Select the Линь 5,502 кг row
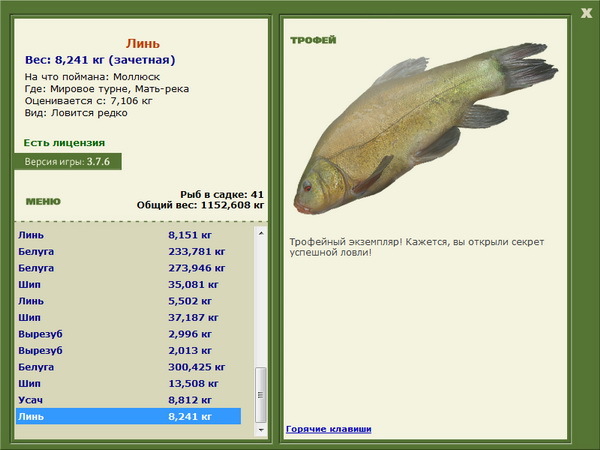The image size is (600, 450). pyautogui.click(x=129, y=301)
